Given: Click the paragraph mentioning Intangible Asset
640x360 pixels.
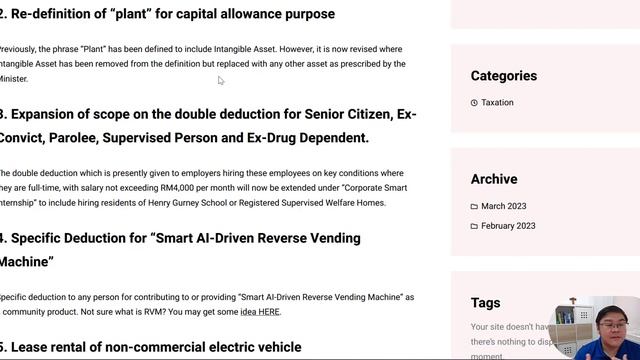Looking at the screenshot, I should pos(203,64).
